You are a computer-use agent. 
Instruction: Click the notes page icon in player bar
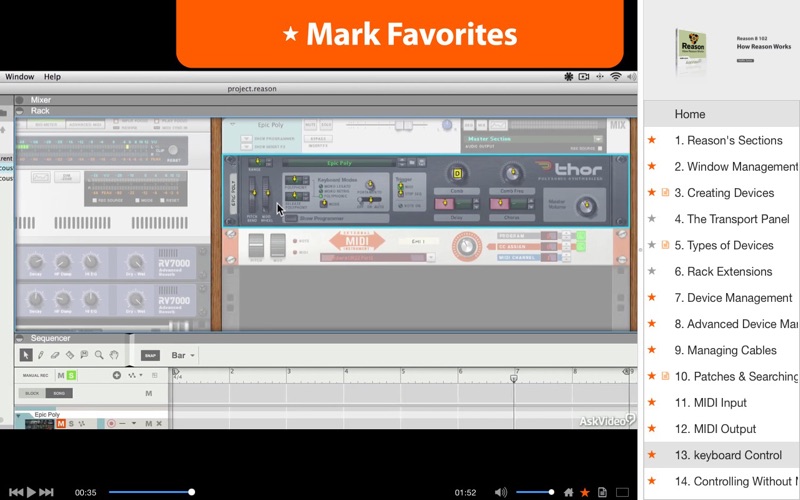tap(603, 492)
